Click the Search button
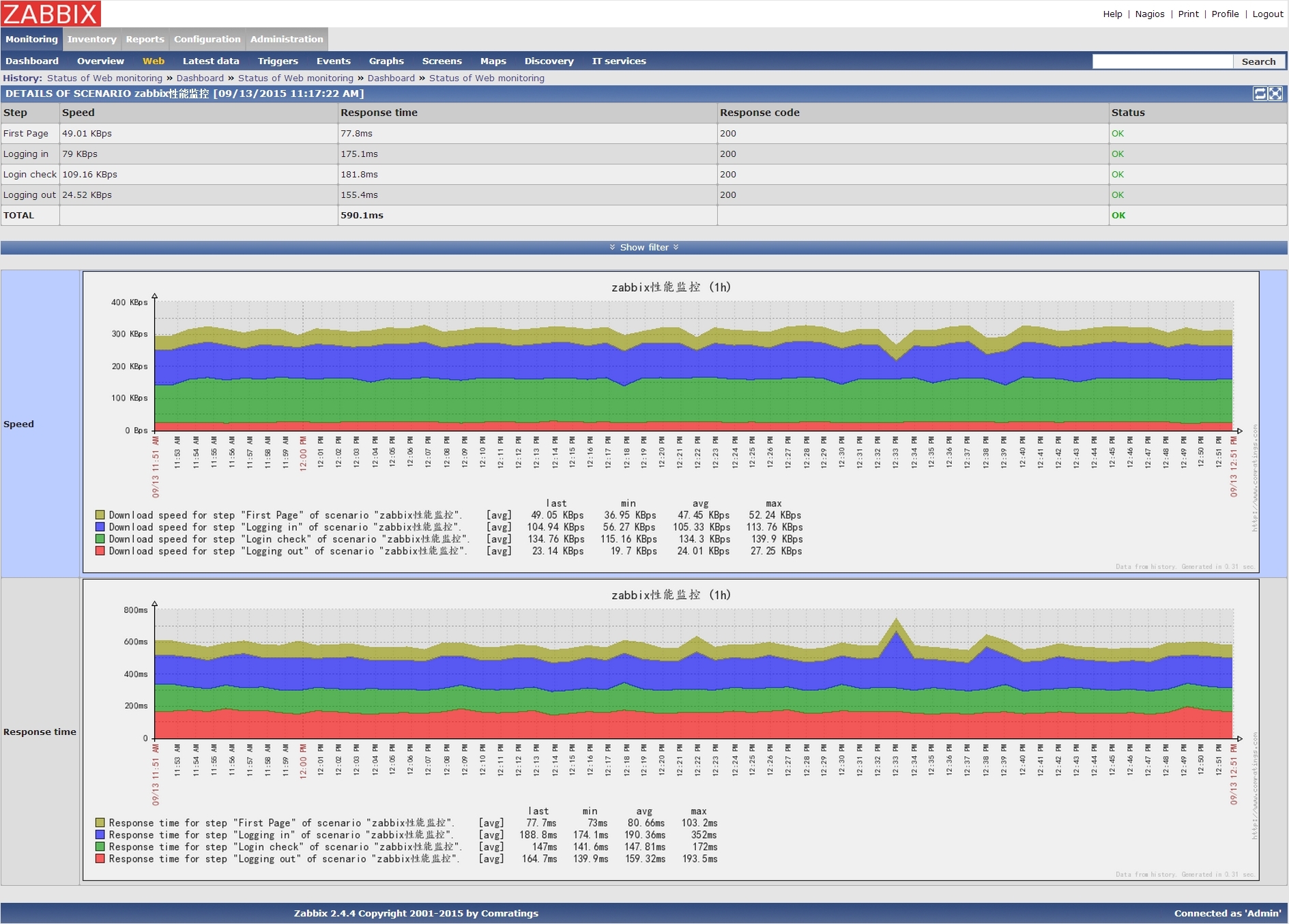1289x924 pixels. (x=1258, y=61)
